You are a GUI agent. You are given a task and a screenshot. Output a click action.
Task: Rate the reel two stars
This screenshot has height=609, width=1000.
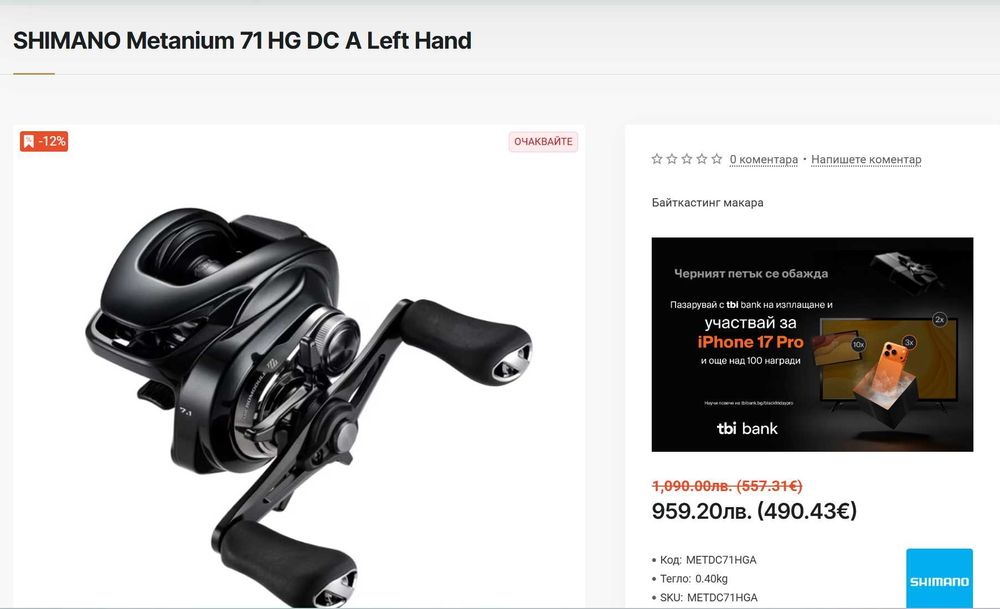click(x=672, y=159)
